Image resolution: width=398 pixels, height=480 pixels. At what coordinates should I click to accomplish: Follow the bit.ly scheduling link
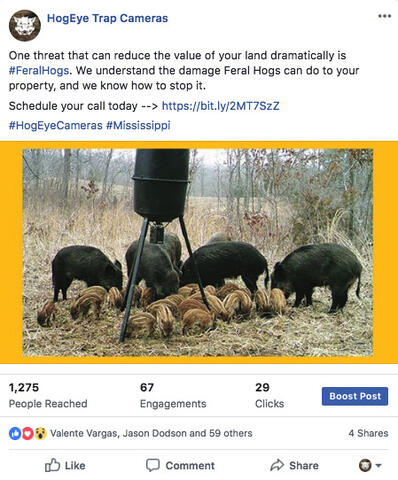(x=220, y=106)
